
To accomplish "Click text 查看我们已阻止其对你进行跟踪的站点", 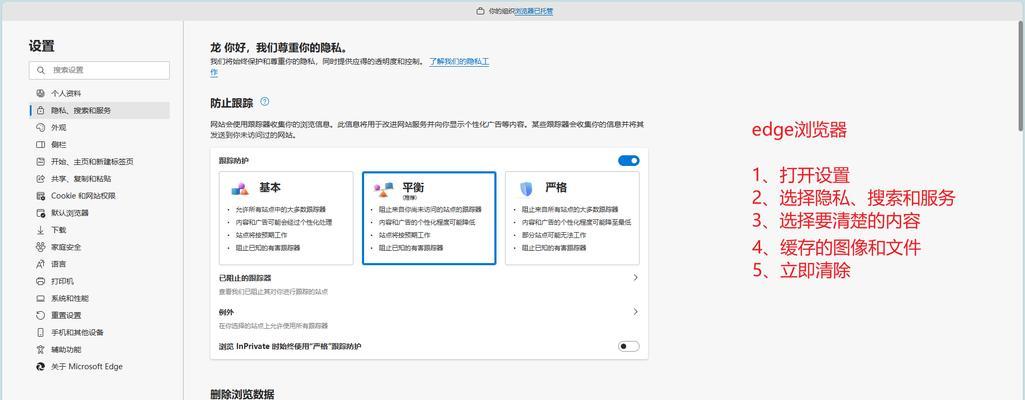I will click(x=273, y=292).
